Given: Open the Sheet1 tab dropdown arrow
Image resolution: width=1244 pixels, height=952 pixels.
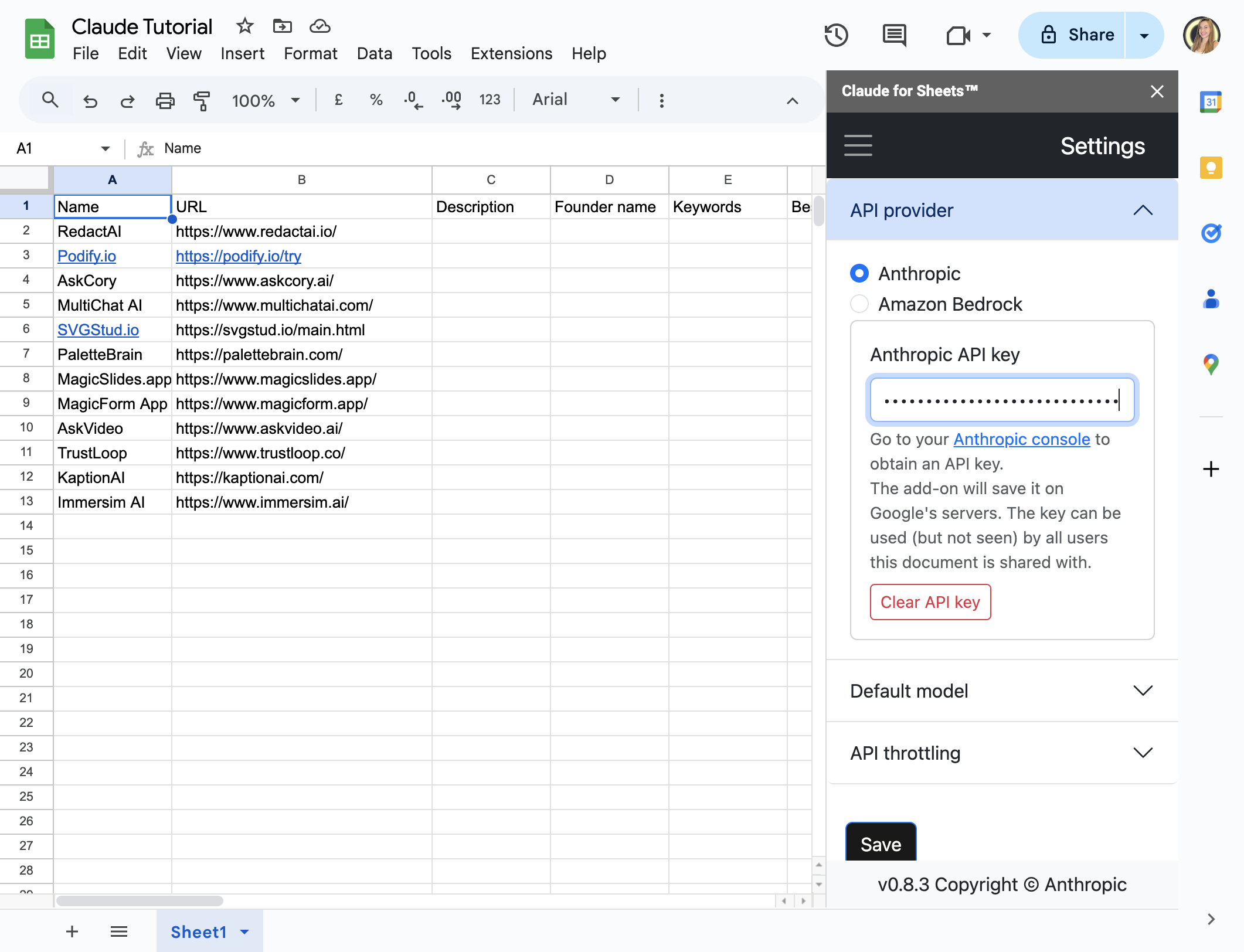Looking at the screenshot, I should pos(245,931).
